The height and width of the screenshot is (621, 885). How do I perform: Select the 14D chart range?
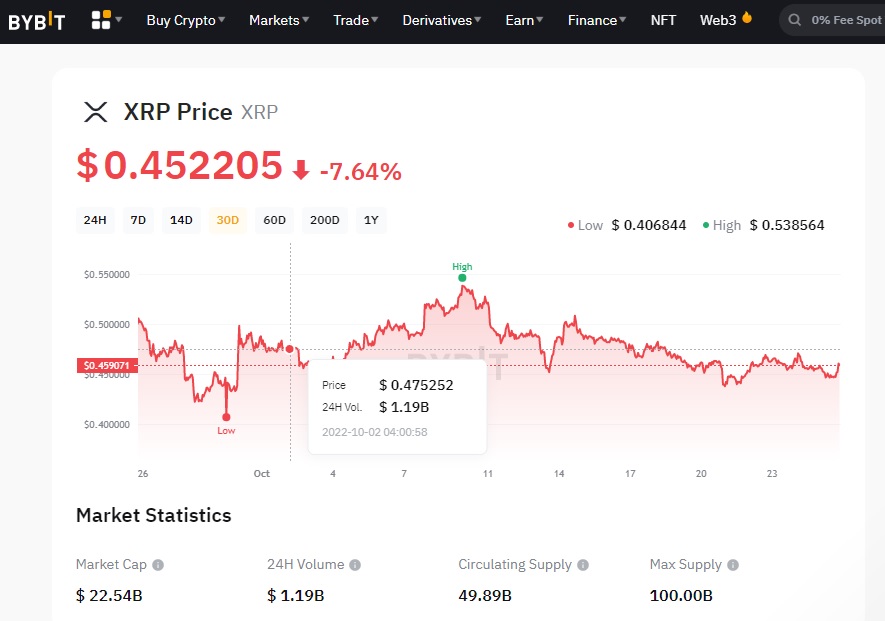[181, 220]
